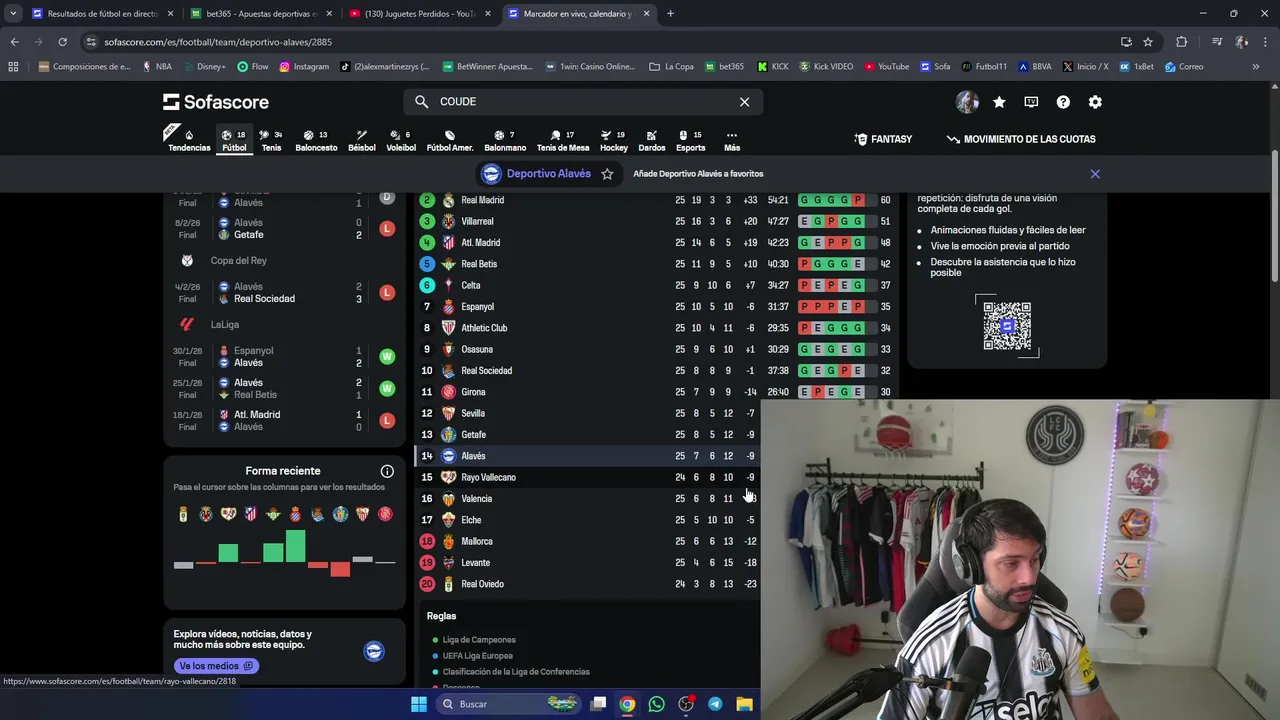Dismiss the Deportivo Alavés favorites banner
1280x720 pixels.
click(1095, 174)
